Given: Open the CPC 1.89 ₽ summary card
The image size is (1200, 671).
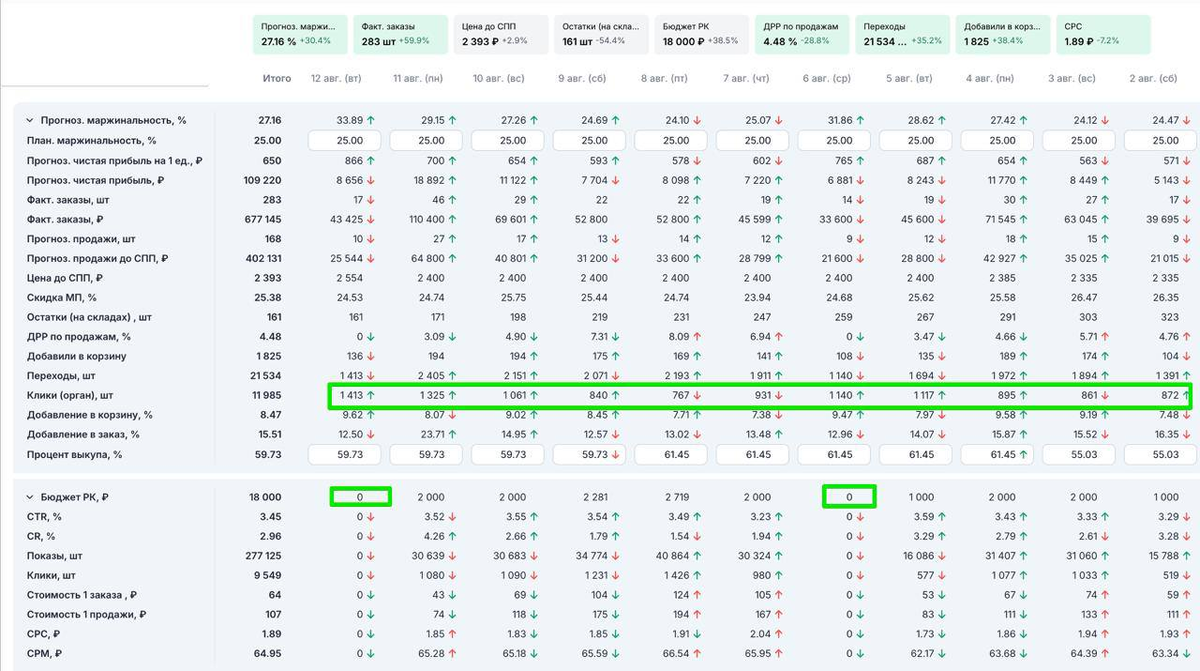Looking at the screenshot, I should tap(1104, 34).
